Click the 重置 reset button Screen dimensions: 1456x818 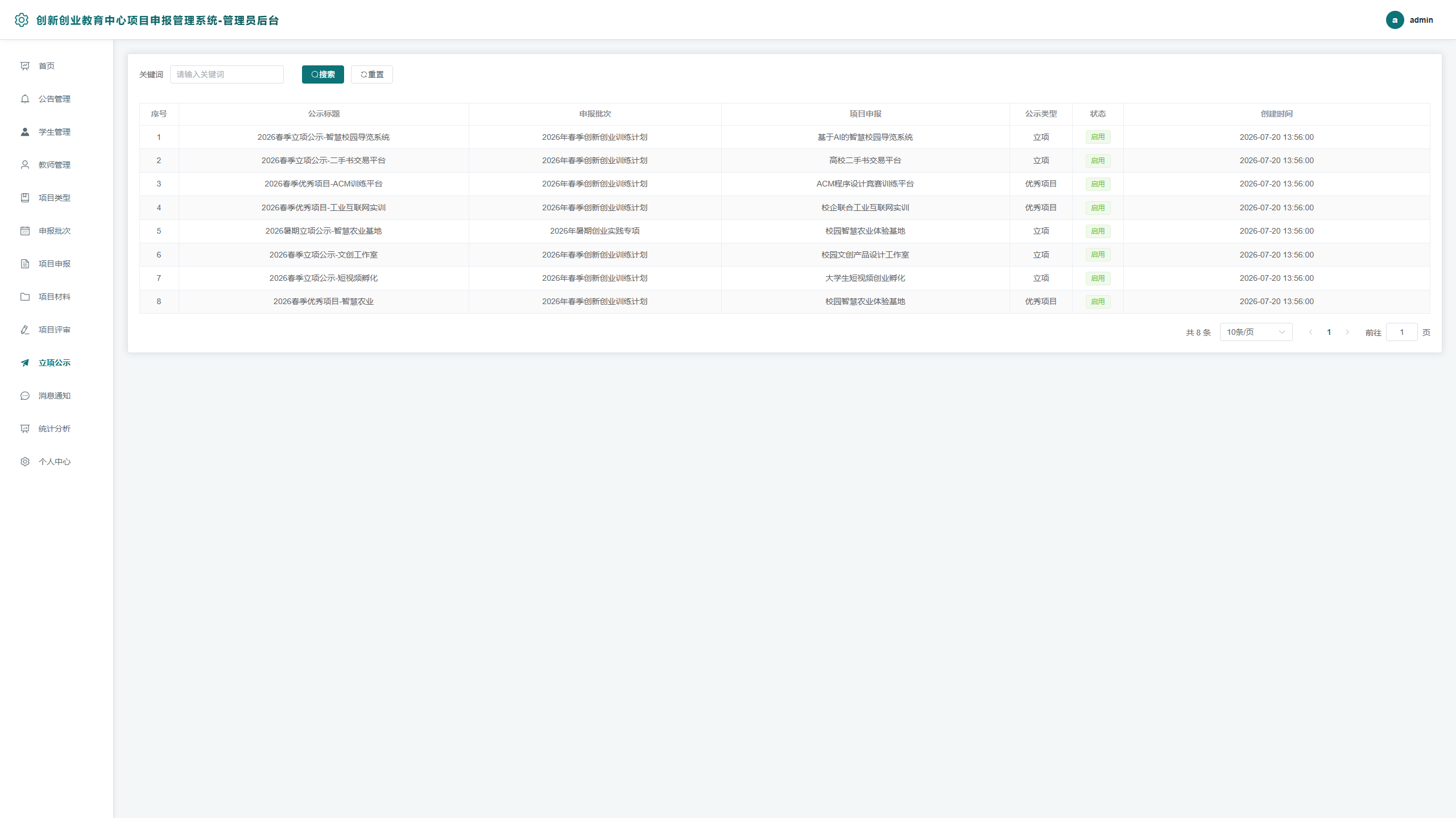pos(372,74)
